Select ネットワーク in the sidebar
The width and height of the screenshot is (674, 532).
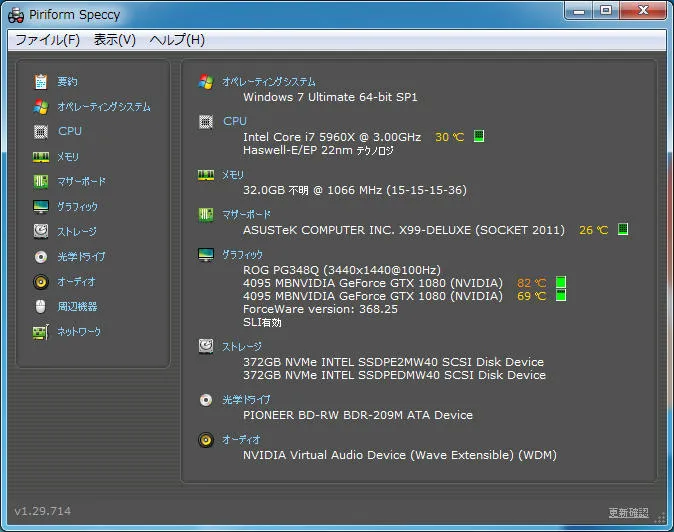[79, 331]
